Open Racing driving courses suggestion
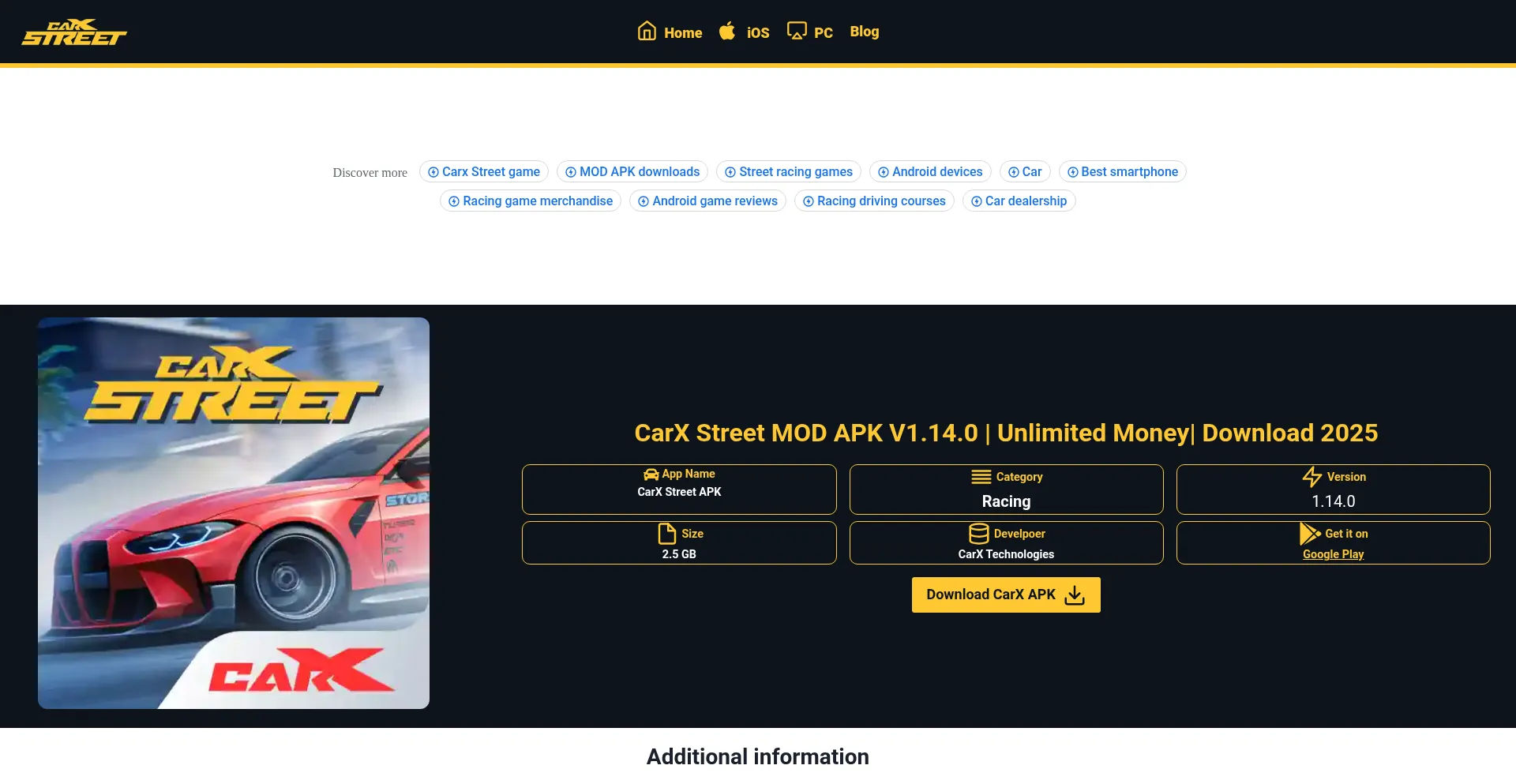This screenshot has width=1516, height=784. click(x=873, y=201)
